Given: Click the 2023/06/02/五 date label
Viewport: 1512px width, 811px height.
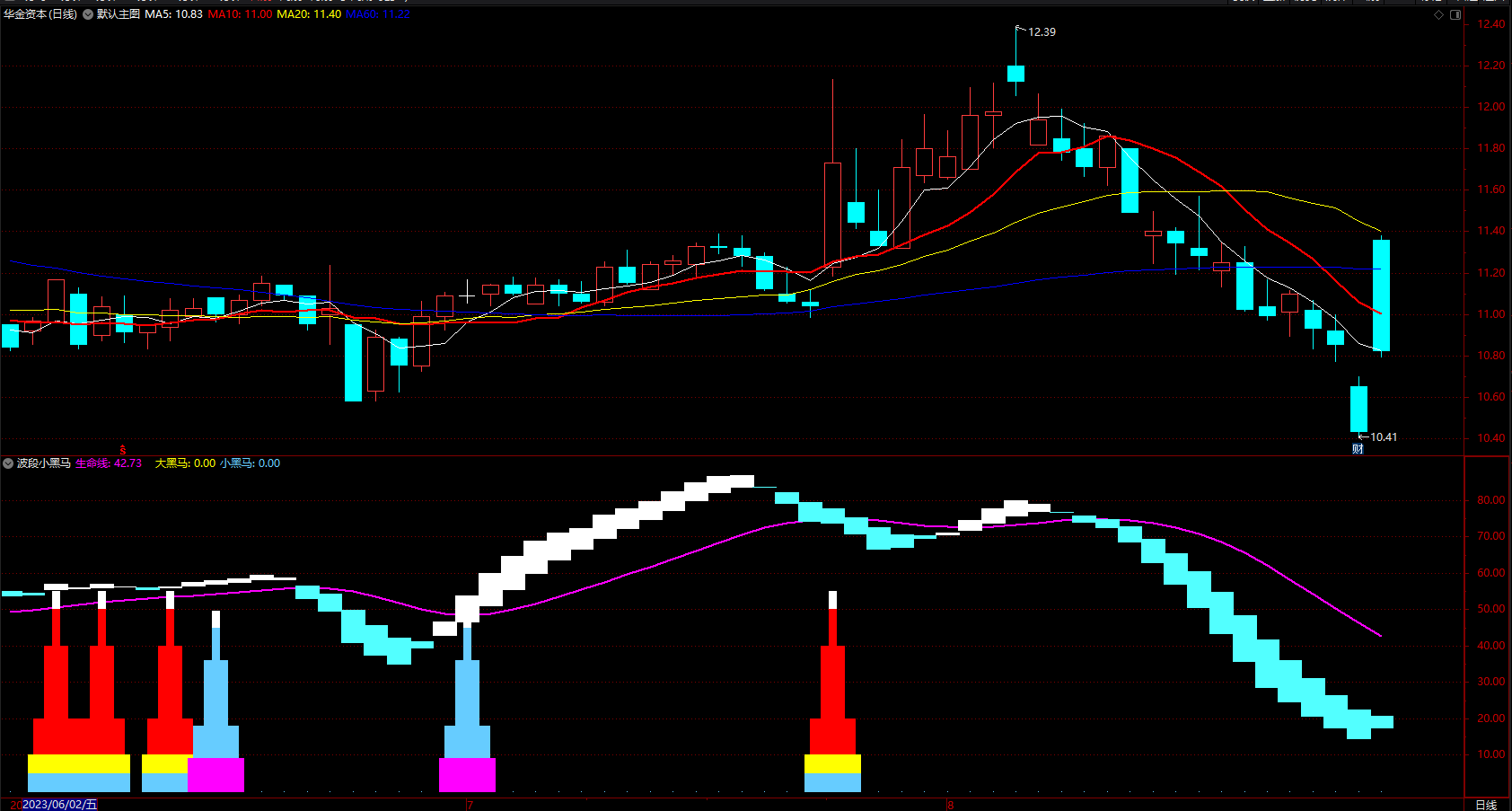Looking at the screenshot, I should pos(59,805).
